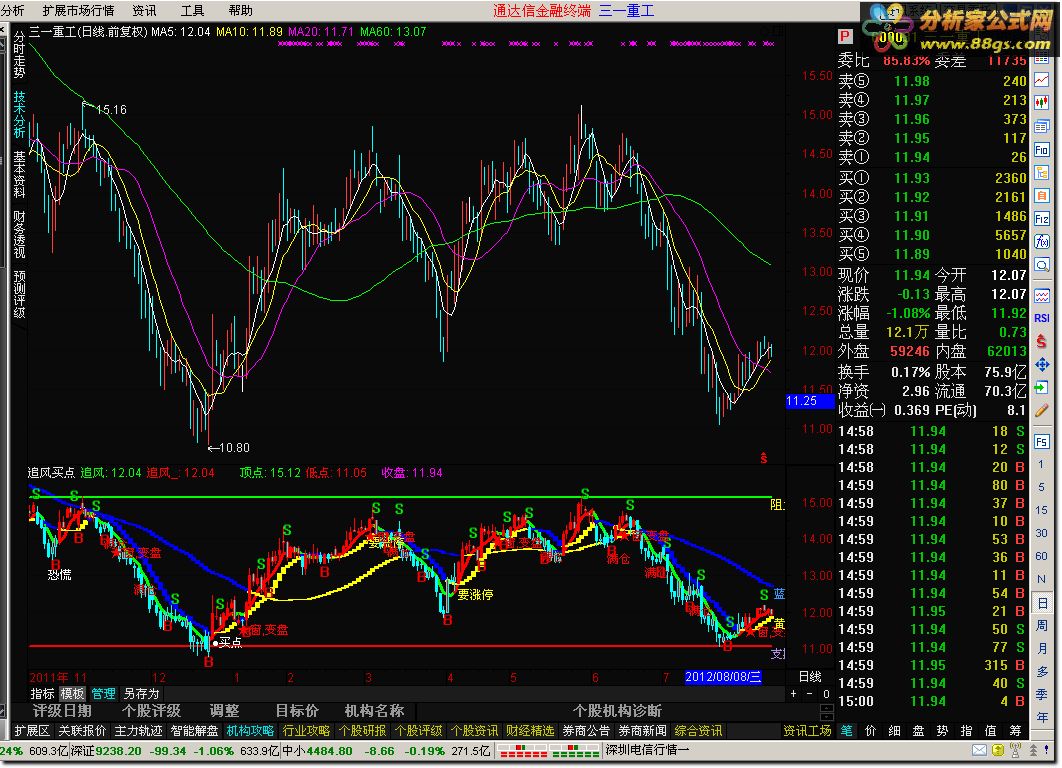Switch to 年 yearly period
The height and width of the screenshot is (768, 1062).
[x=1042, y=717]
